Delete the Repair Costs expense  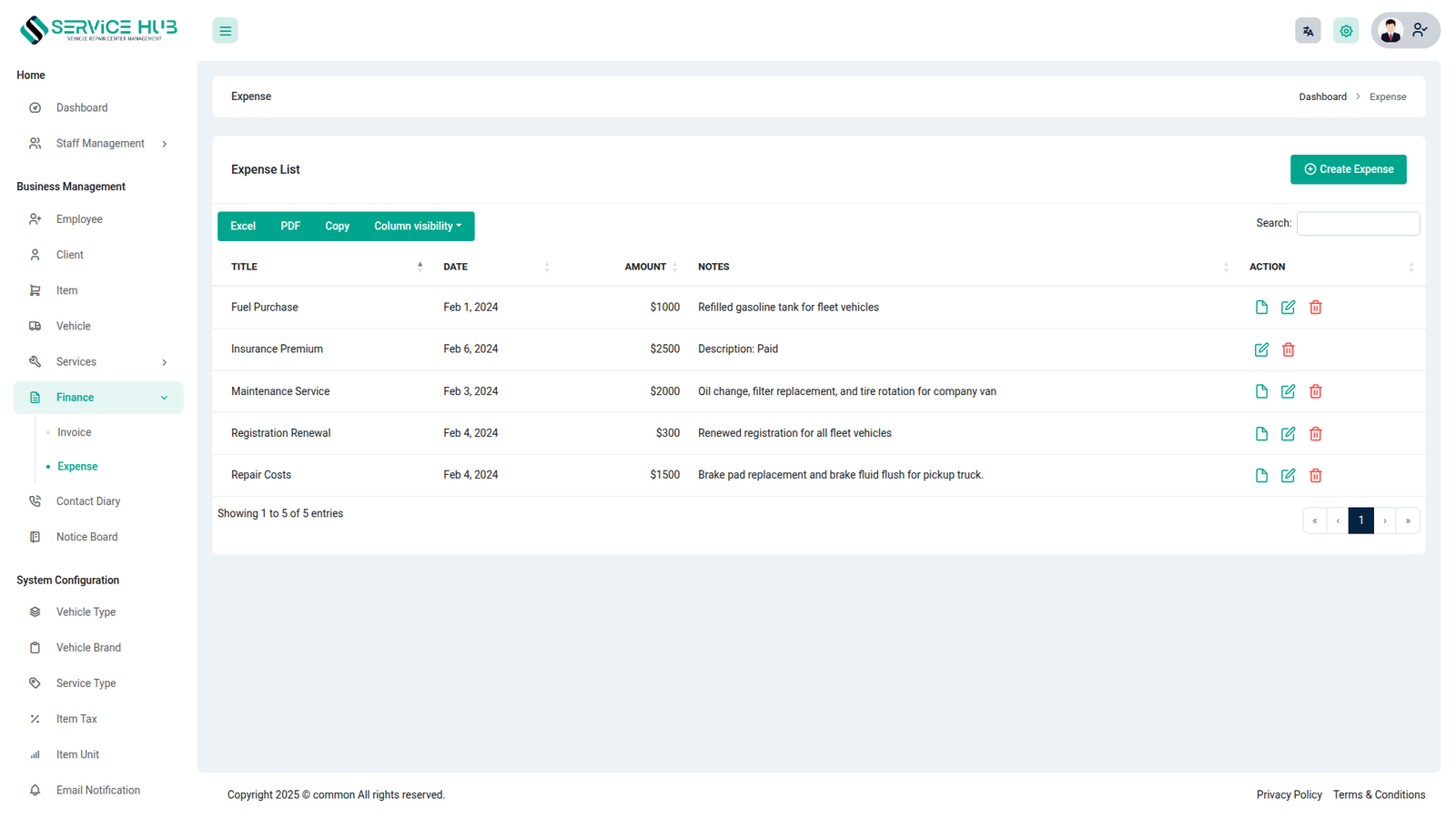pyautogui.click(x=1315, y=476)
